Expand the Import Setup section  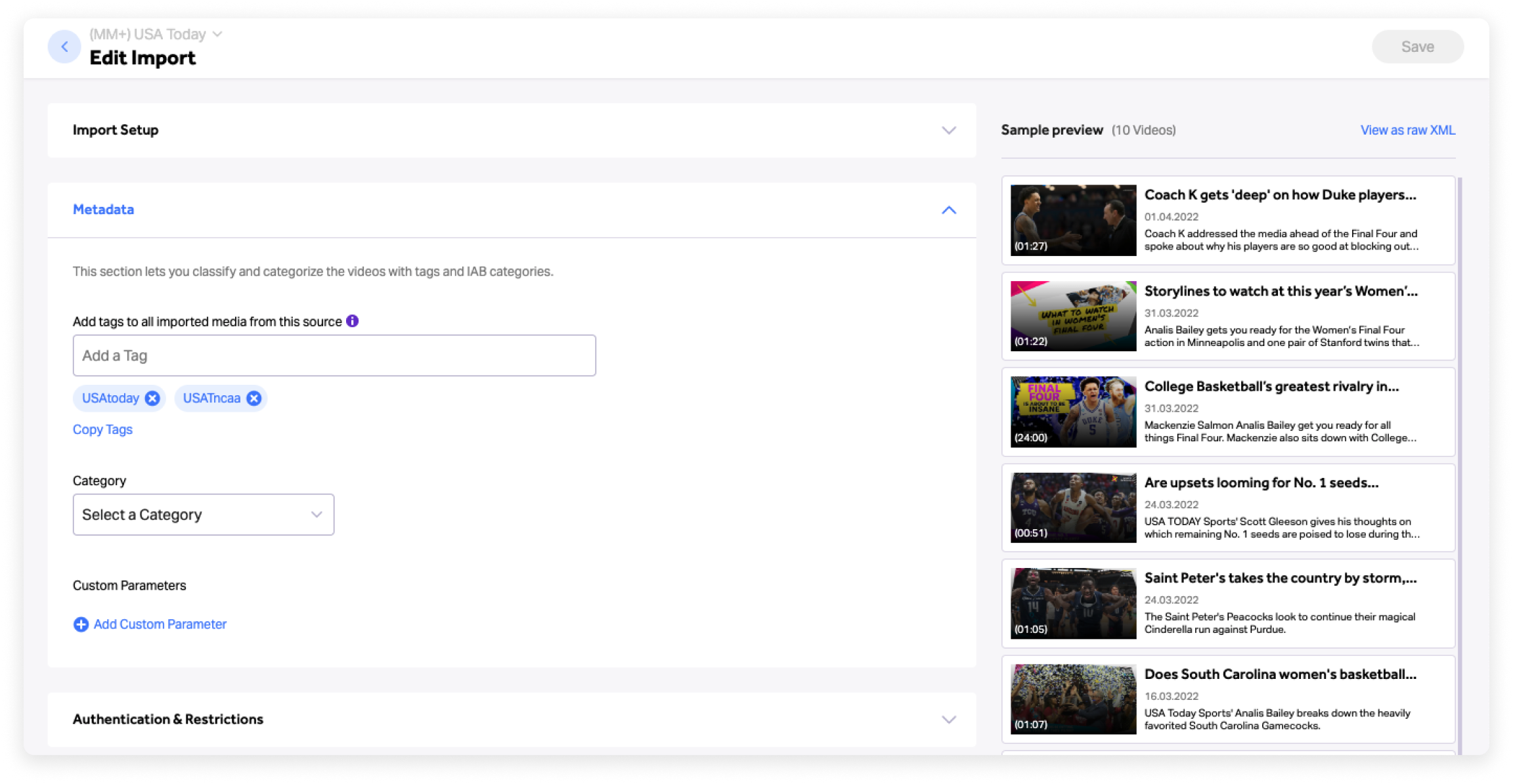click(x=948, y=130)
